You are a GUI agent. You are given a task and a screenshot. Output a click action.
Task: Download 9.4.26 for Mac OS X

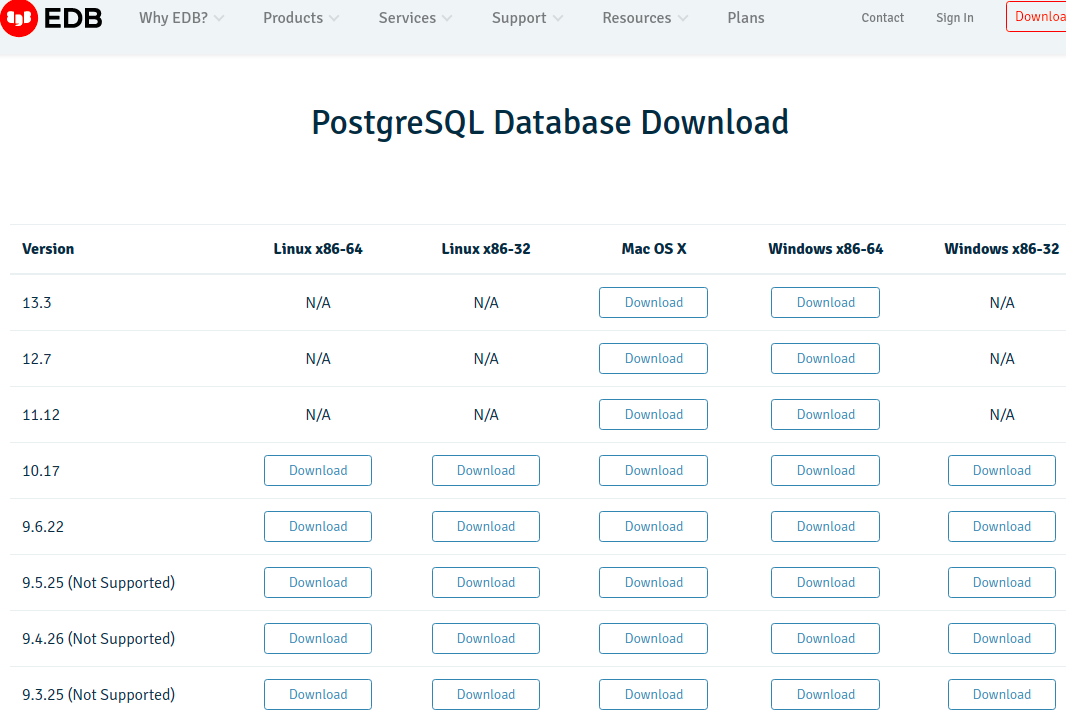(x=653, y=639)
